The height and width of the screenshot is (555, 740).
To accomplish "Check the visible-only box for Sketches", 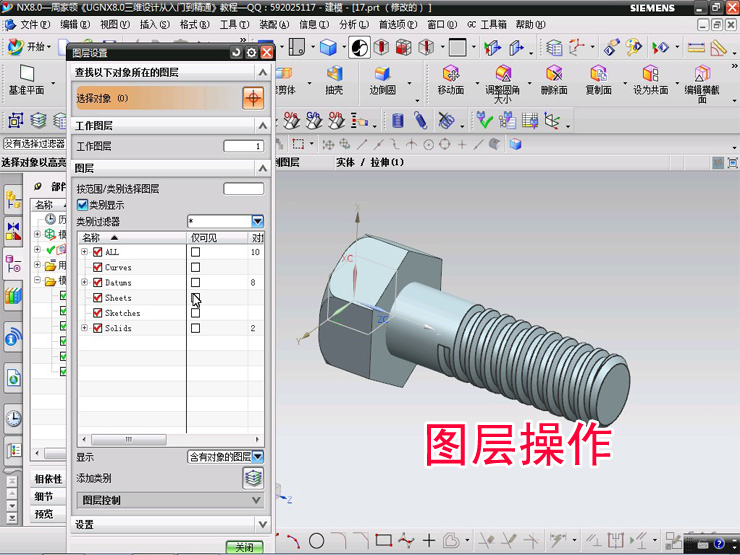I will pyautogui.click(x=195, y=313).
